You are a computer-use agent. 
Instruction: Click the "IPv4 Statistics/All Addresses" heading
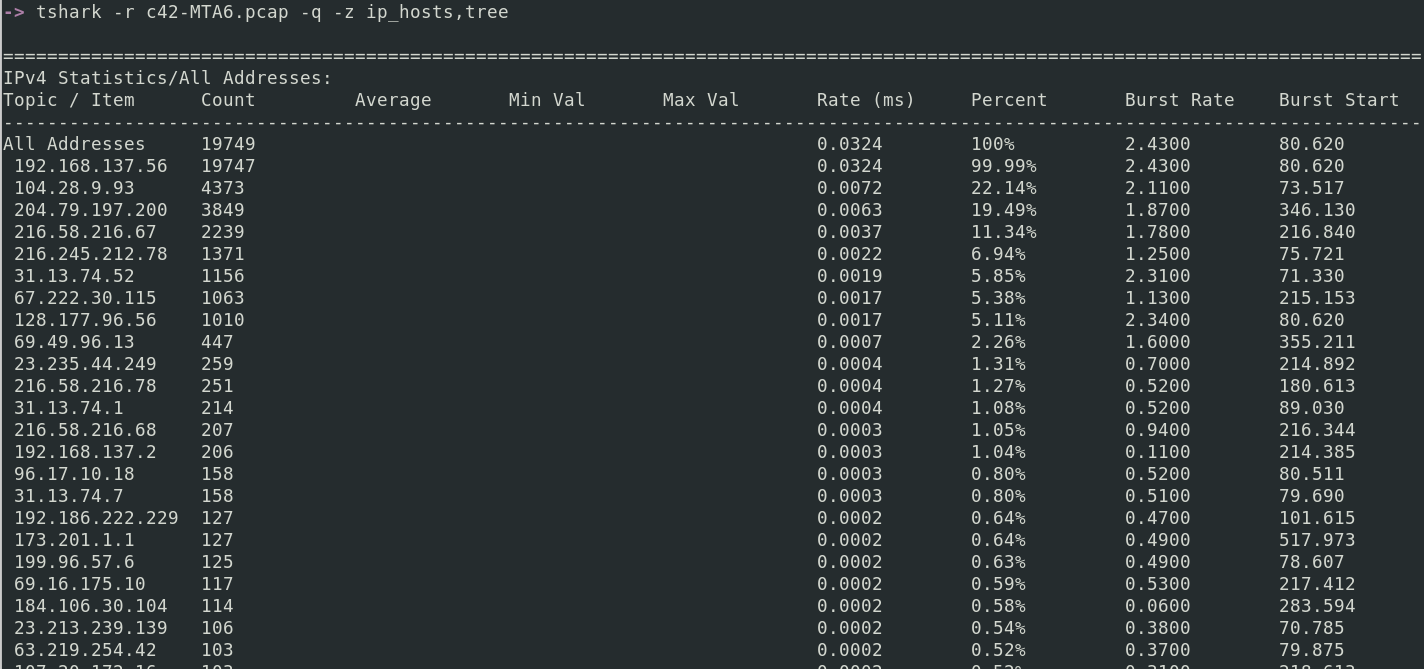167,78
